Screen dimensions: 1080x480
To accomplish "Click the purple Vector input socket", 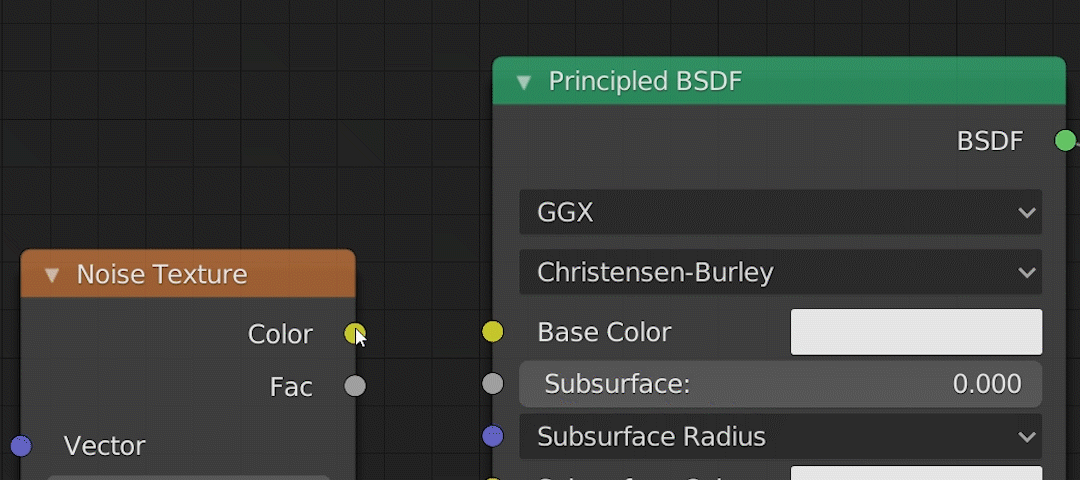I will pyautogui.click(x=20, y=446).
